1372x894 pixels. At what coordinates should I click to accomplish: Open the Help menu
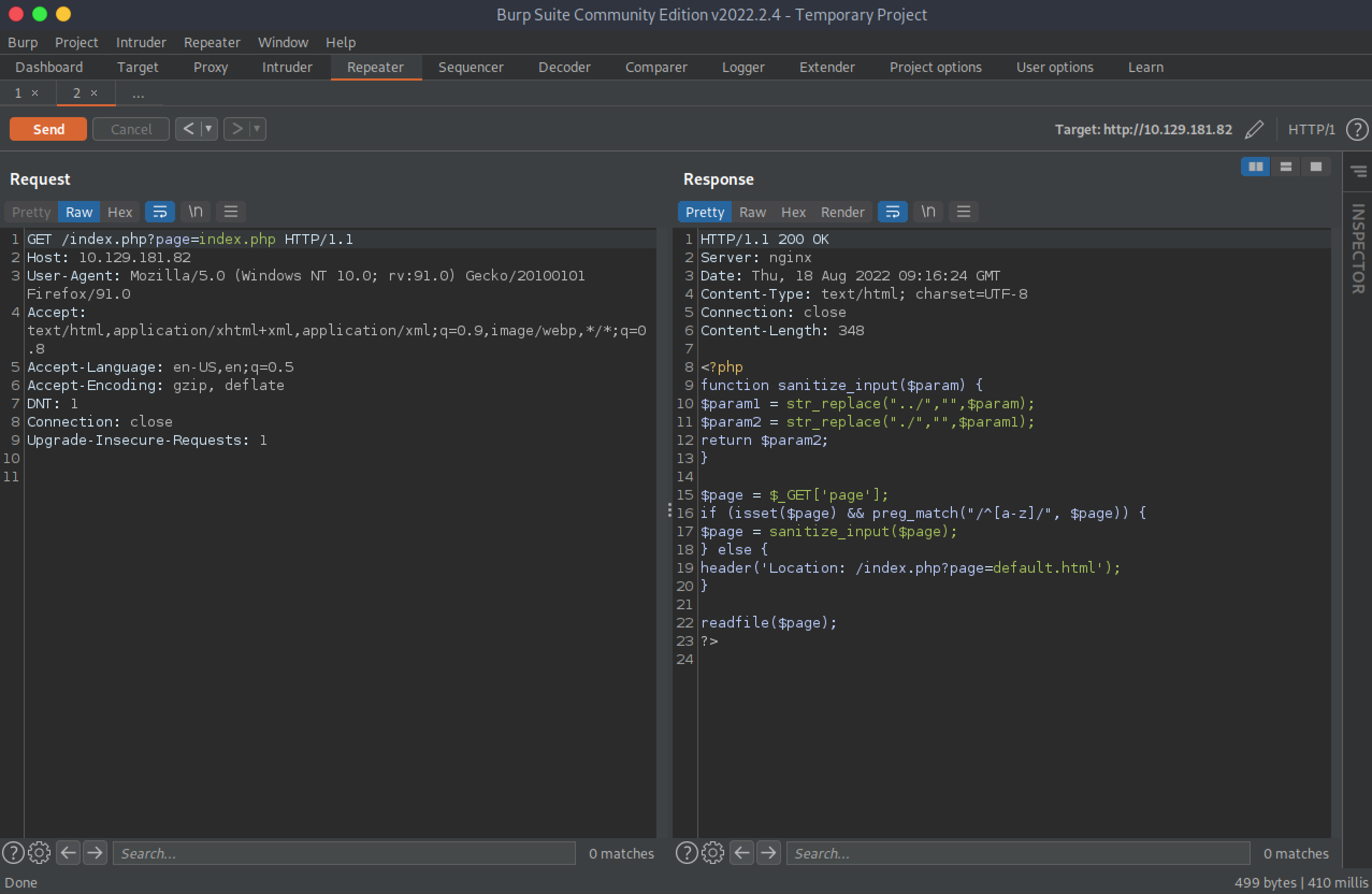[340, 42]
